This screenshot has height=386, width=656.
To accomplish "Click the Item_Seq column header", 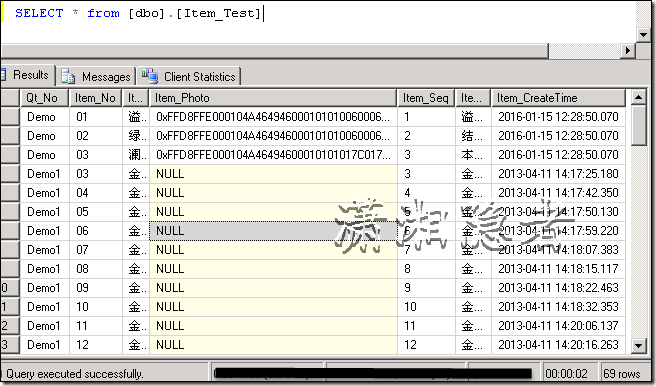I will click(x=426, y=98).
